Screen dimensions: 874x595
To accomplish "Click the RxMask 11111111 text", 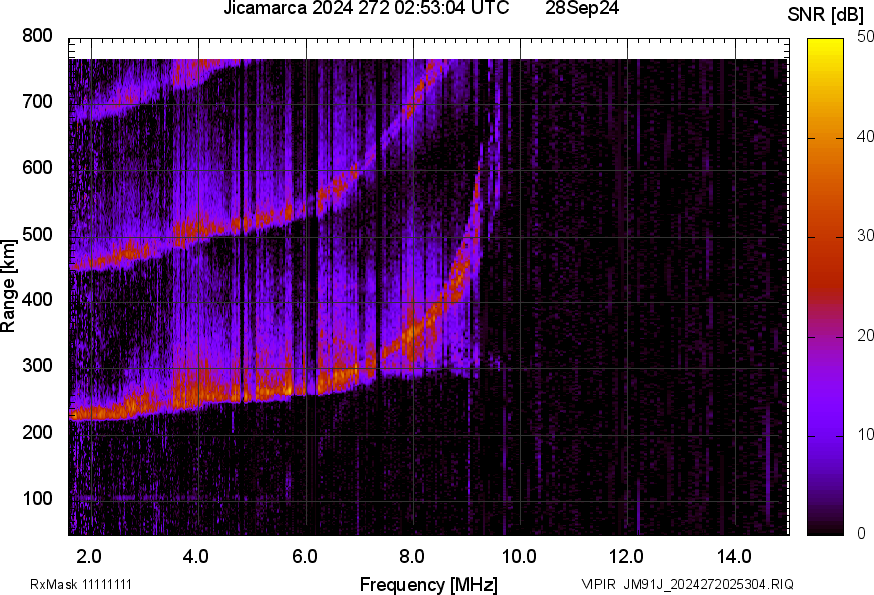I will pyautogui.click(x=81, y=584).
